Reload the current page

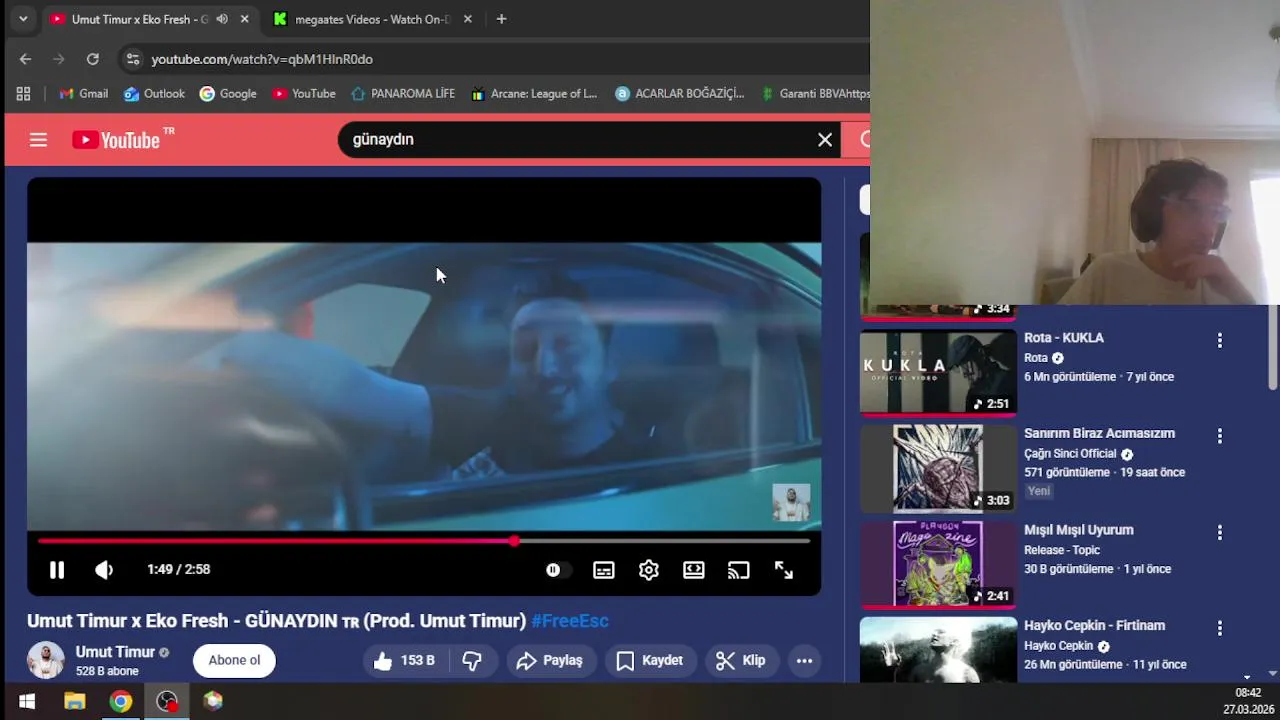(x=92, y=59)
